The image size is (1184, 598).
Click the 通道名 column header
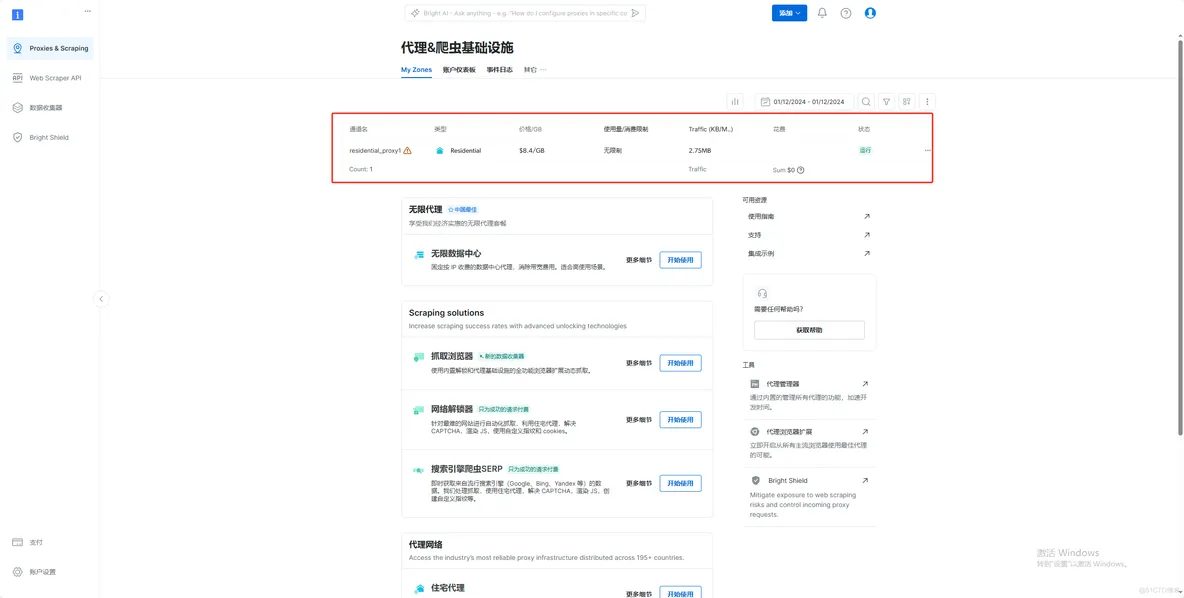359,129
